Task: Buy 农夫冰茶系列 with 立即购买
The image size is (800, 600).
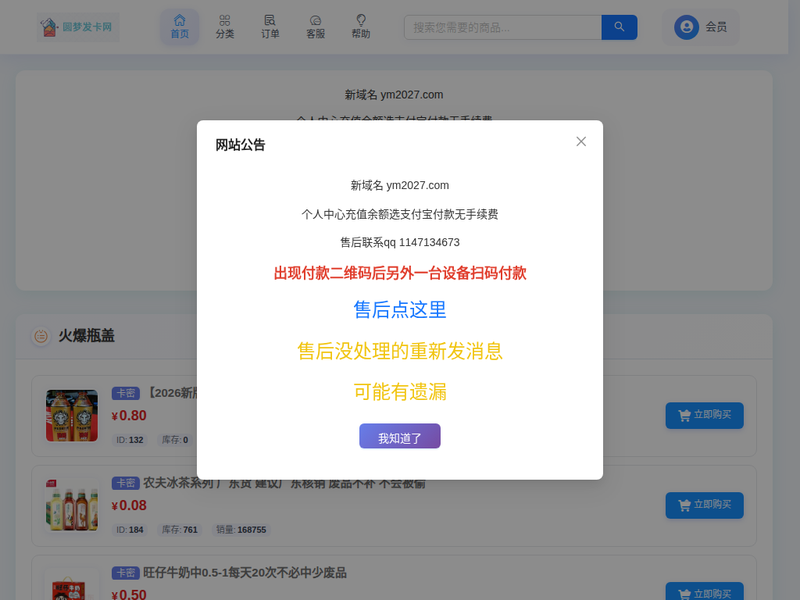Action: pyautogui.click(x=704, y=505)
